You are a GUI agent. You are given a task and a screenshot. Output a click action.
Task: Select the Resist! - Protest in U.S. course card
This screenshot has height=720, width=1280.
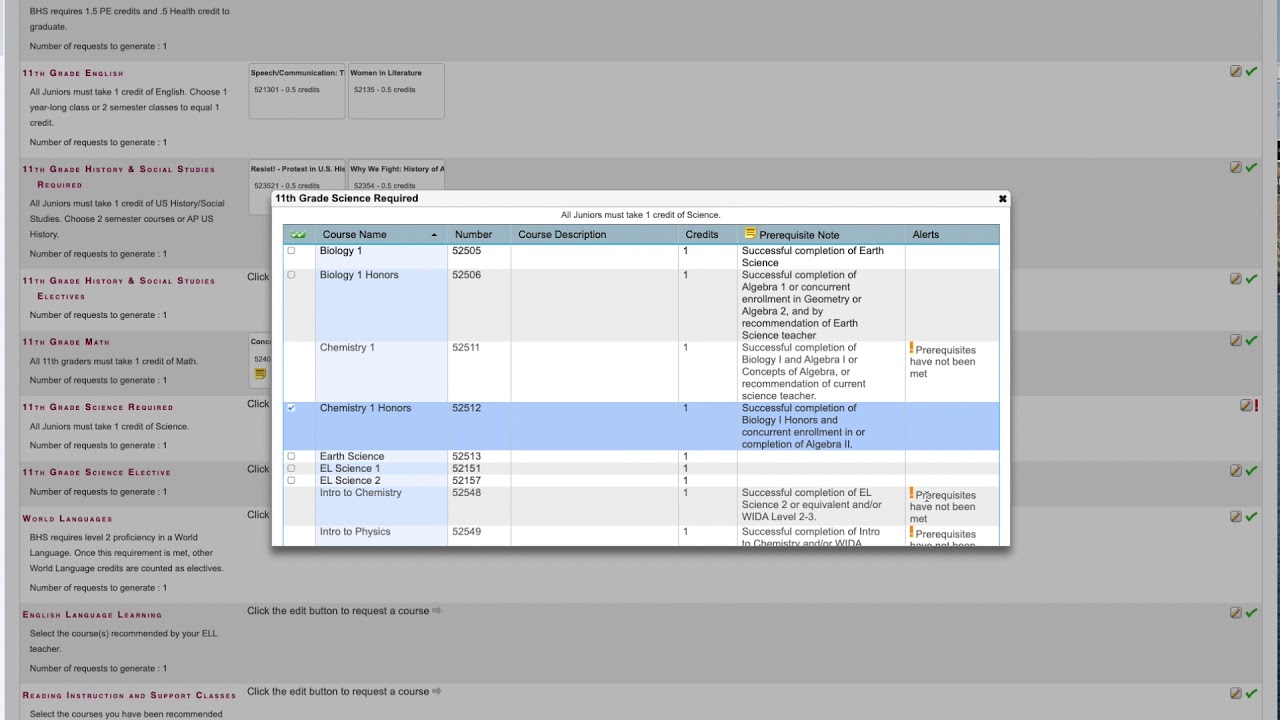click(x=297, y=174)
